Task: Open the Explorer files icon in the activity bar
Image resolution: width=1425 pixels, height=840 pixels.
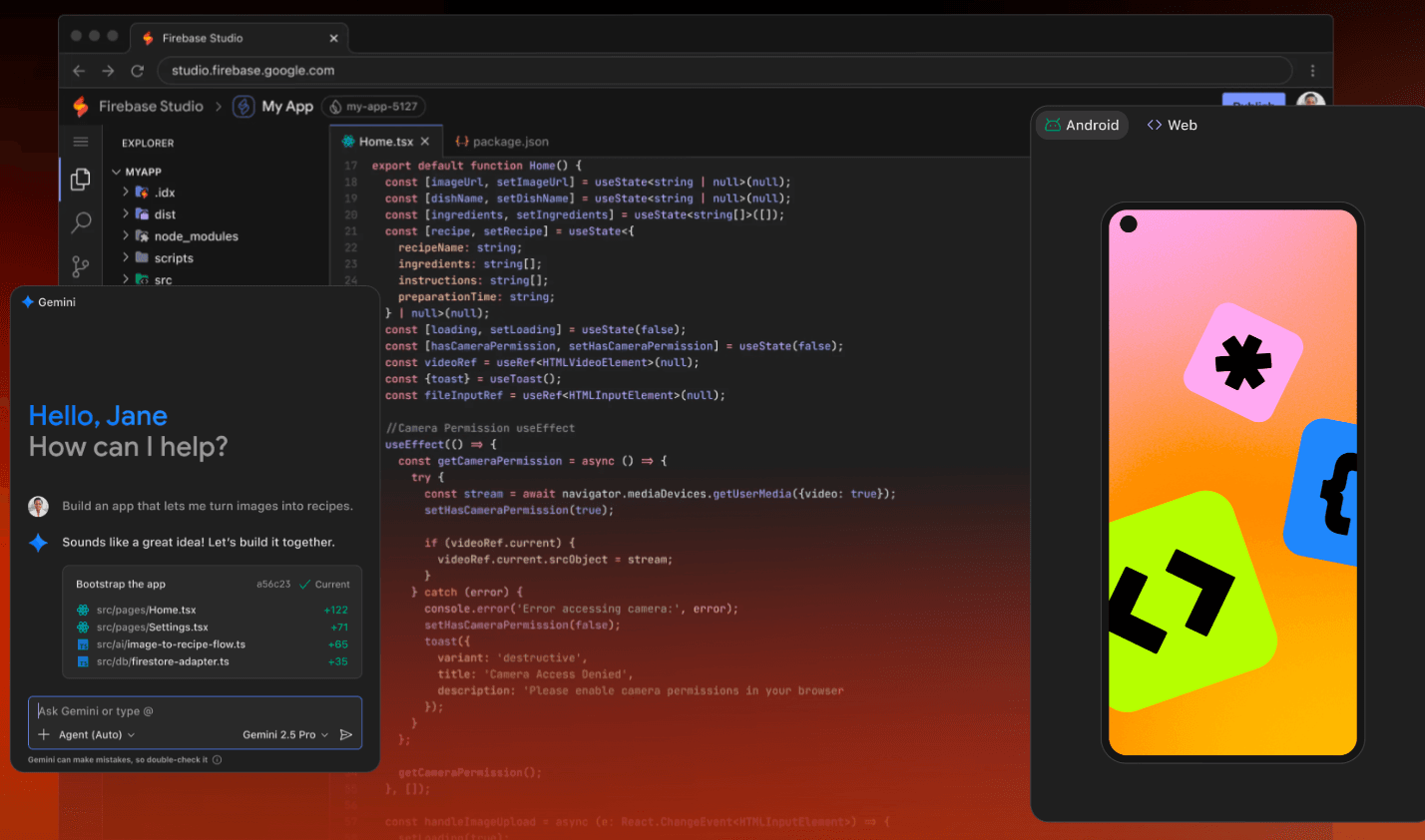Action: pos(80,179)
